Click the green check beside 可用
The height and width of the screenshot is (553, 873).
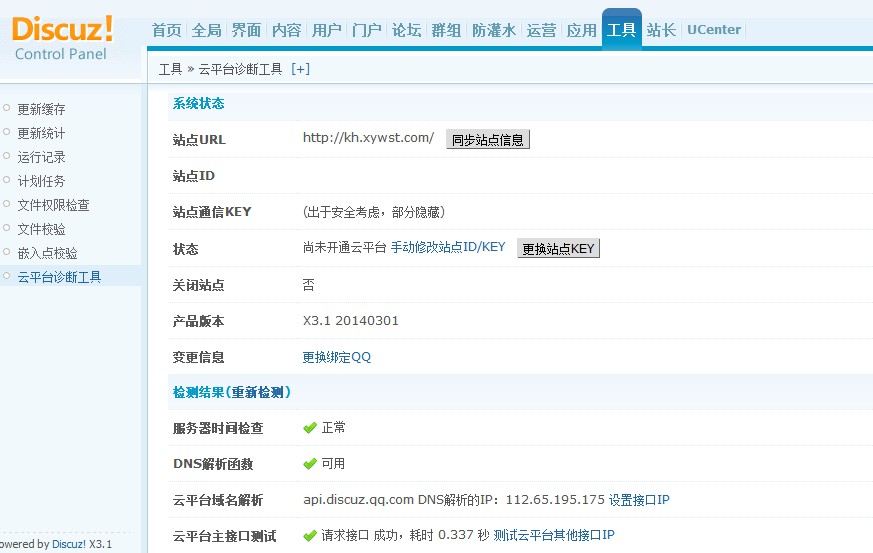[310, 463]
